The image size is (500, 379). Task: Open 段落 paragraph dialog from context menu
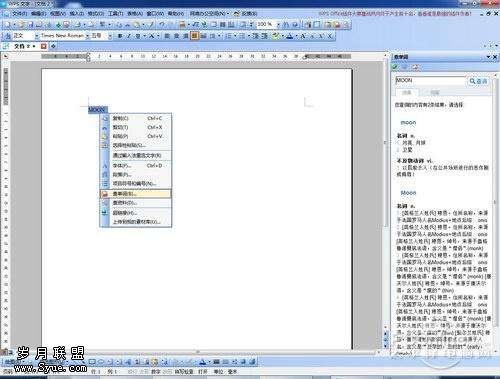click(x=136, y=175)
